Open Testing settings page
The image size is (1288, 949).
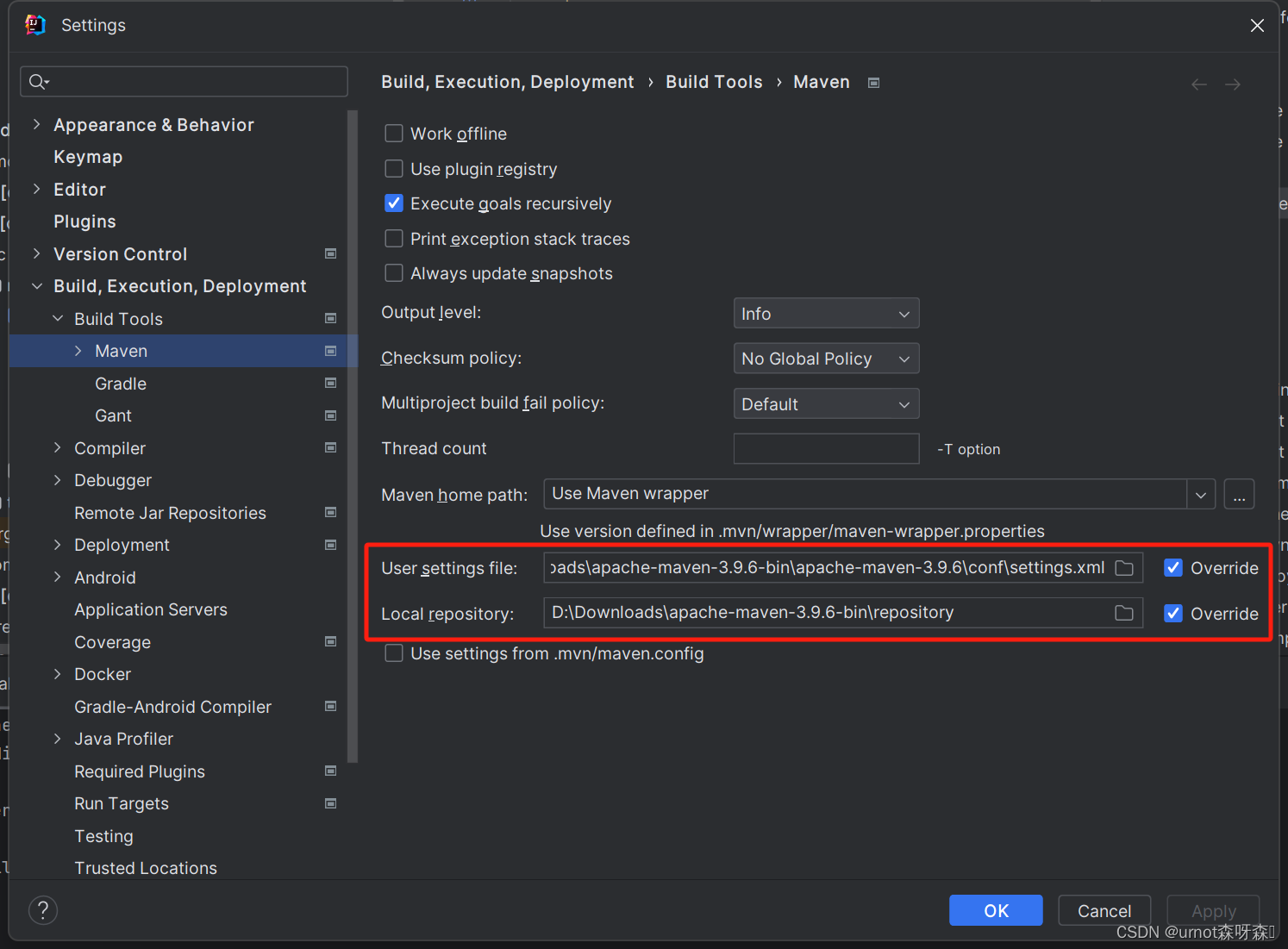click(x=103, y=836)
